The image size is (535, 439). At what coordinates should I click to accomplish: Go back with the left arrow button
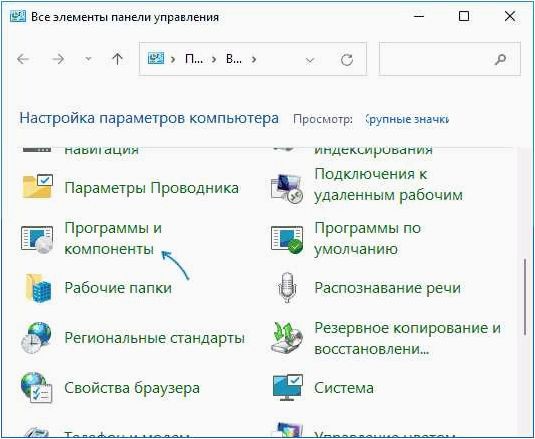[x=23, y=59]
